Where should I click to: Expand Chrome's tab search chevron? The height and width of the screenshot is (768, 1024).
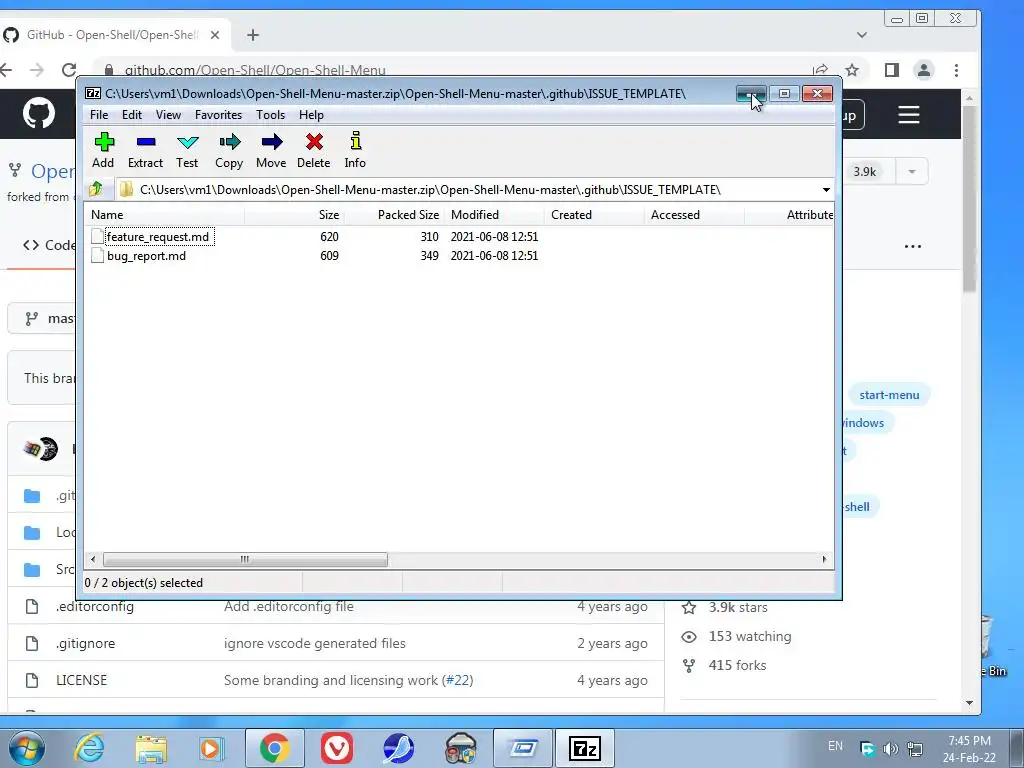862,35
